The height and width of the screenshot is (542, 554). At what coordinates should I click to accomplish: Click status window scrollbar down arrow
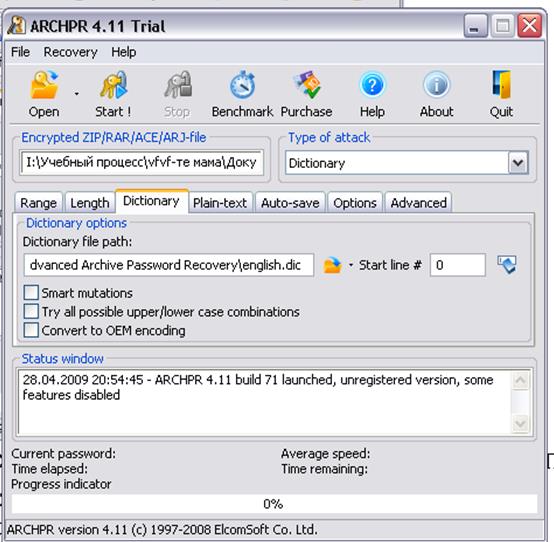pyautogui.click(x=521, y=423)
